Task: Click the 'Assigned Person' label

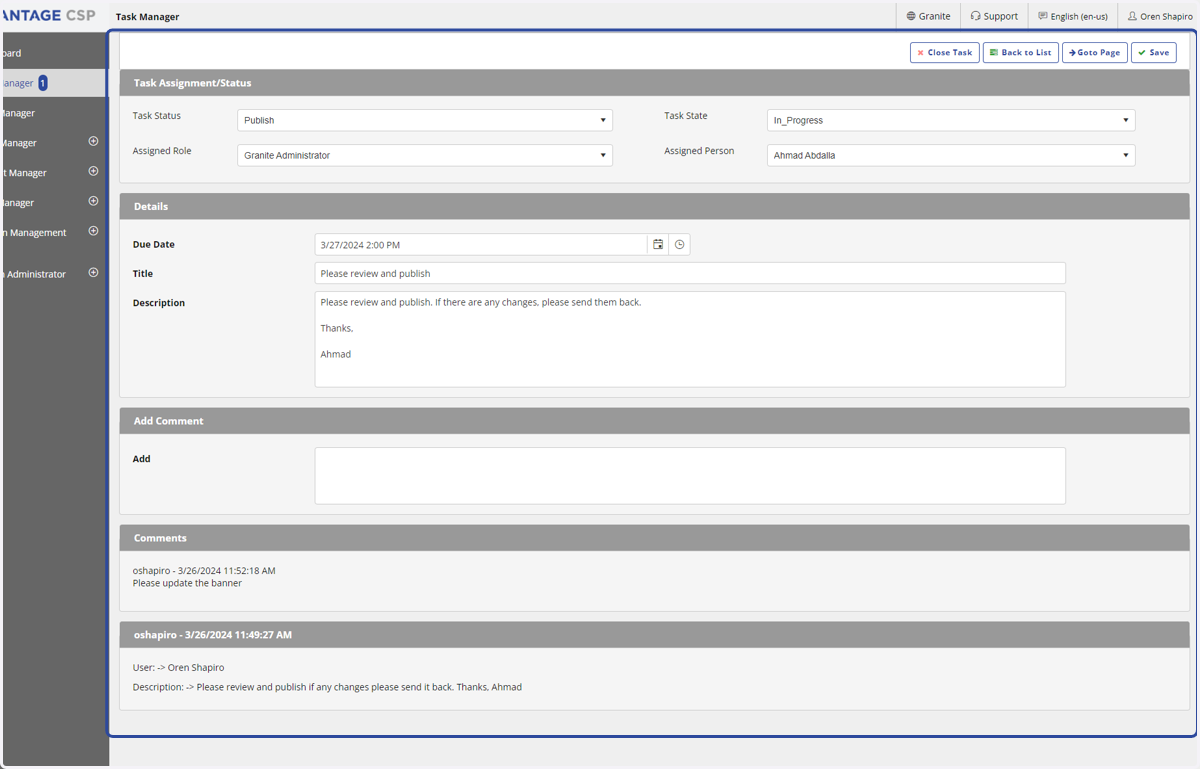Action: point(699,151)
